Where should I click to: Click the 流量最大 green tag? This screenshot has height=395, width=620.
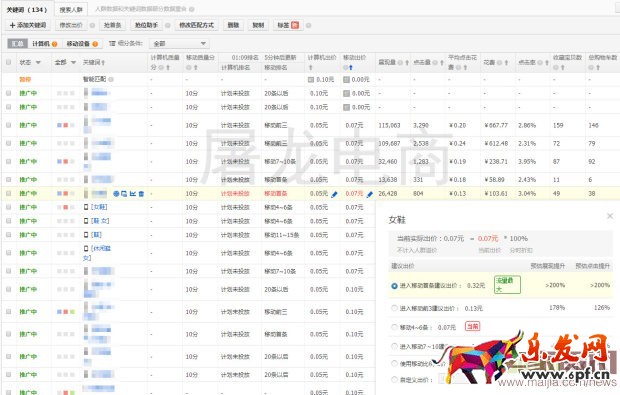tap(507, 285)
